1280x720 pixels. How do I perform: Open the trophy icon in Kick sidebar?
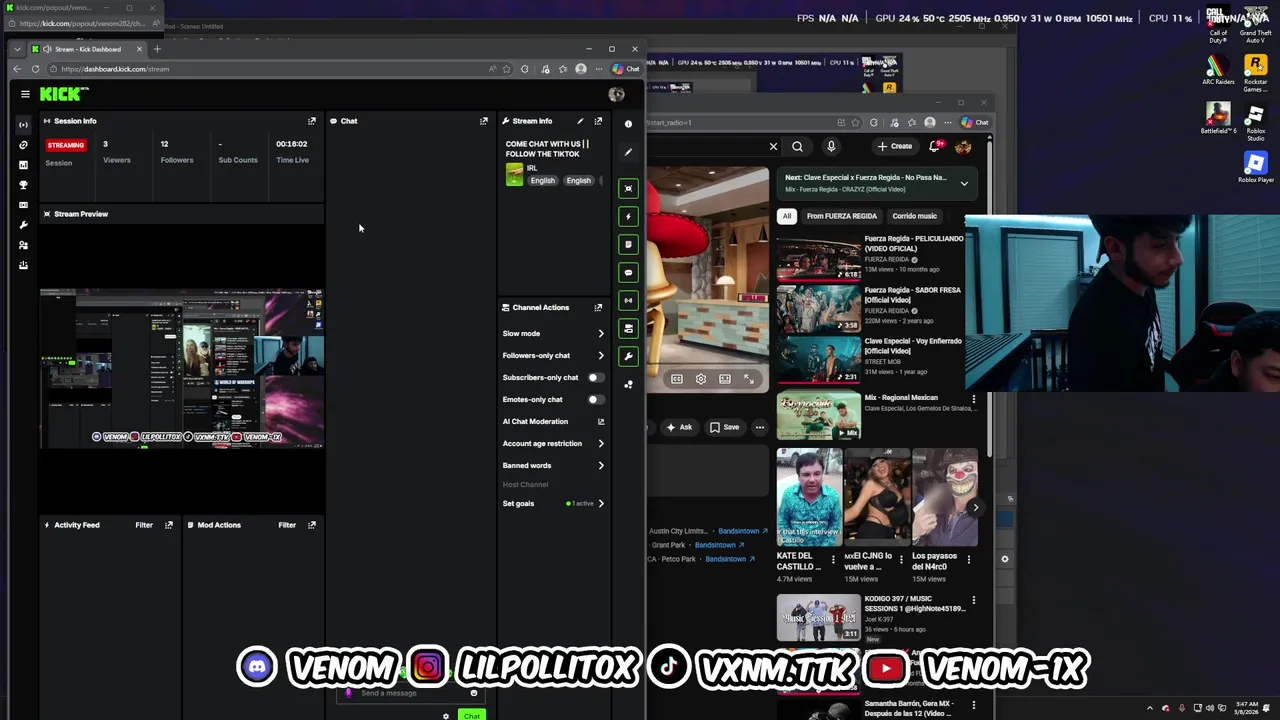[x=23, y=185]
